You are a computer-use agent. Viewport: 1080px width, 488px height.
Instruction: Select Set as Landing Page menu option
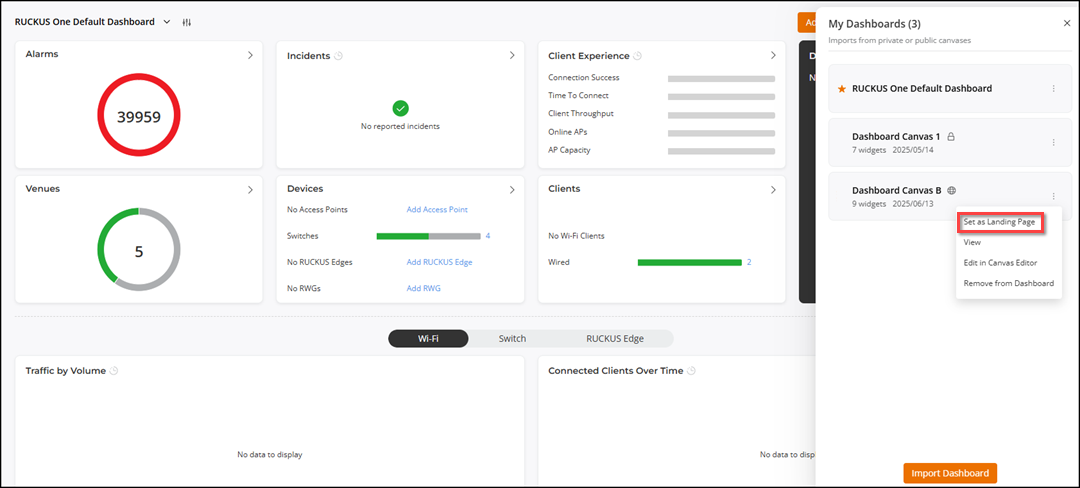point(999,222)
